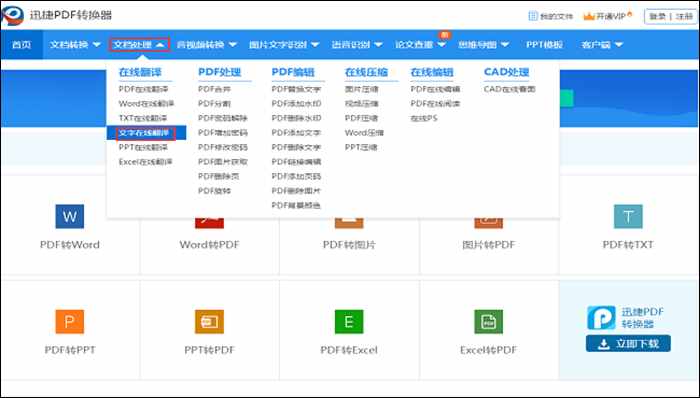The height and width of the screenshot is (398, 700).
Task: Go to the 首页 tab
Action: point(21,45)
